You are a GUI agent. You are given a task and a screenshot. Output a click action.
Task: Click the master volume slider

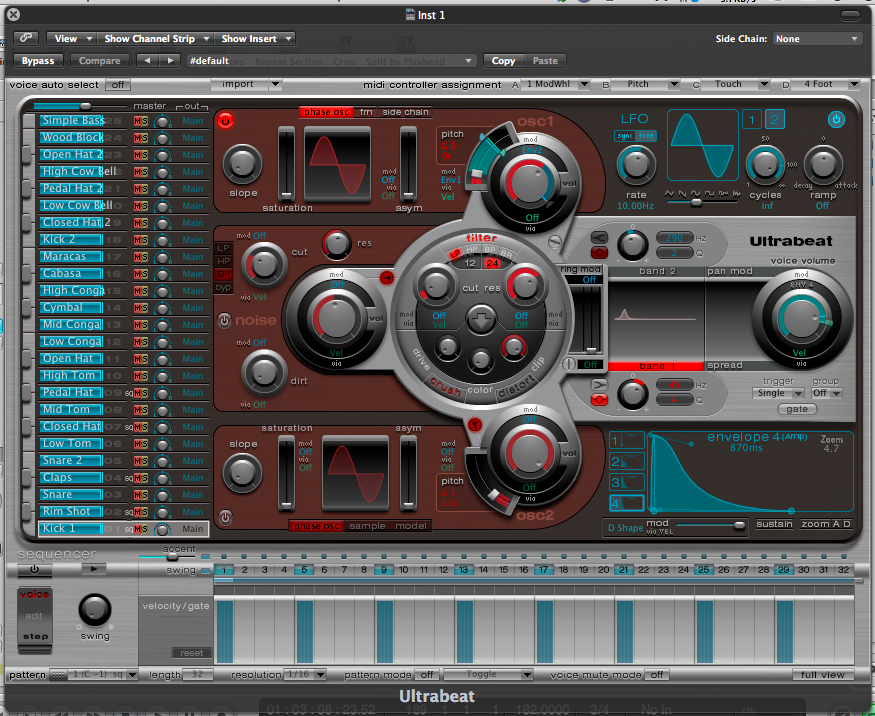point(85,105)
